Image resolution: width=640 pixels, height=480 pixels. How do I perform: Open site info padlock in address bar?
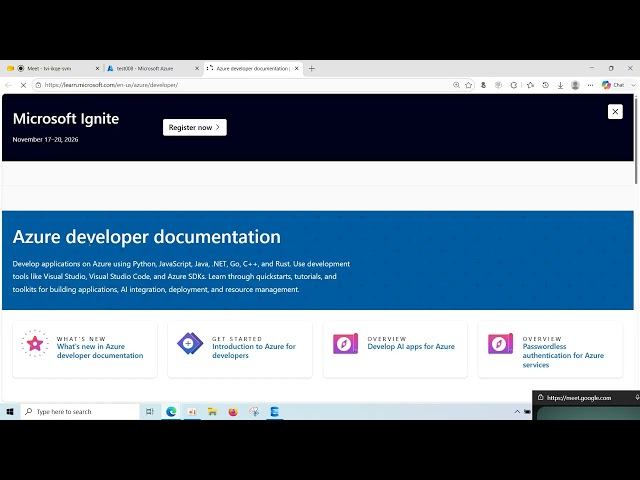click(x=38, y=85)
